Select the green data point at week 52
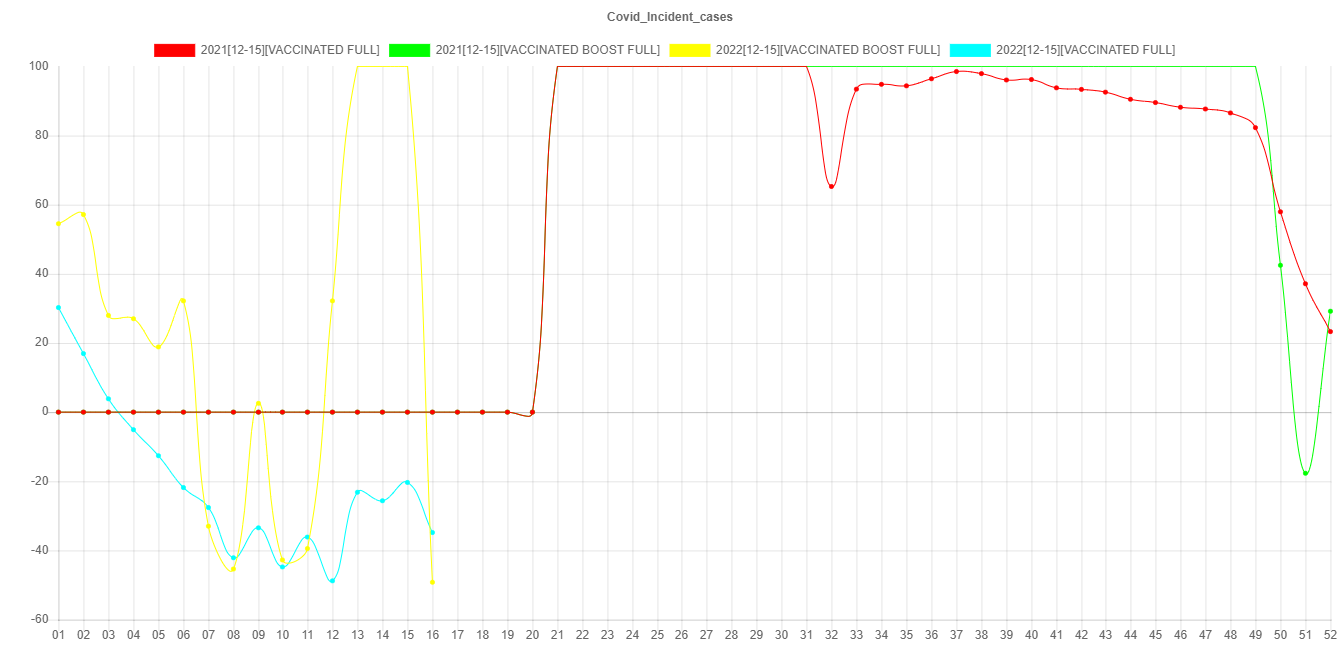Image resolution: width=1340 pixels, height=670 pixels. [1330, 311]
